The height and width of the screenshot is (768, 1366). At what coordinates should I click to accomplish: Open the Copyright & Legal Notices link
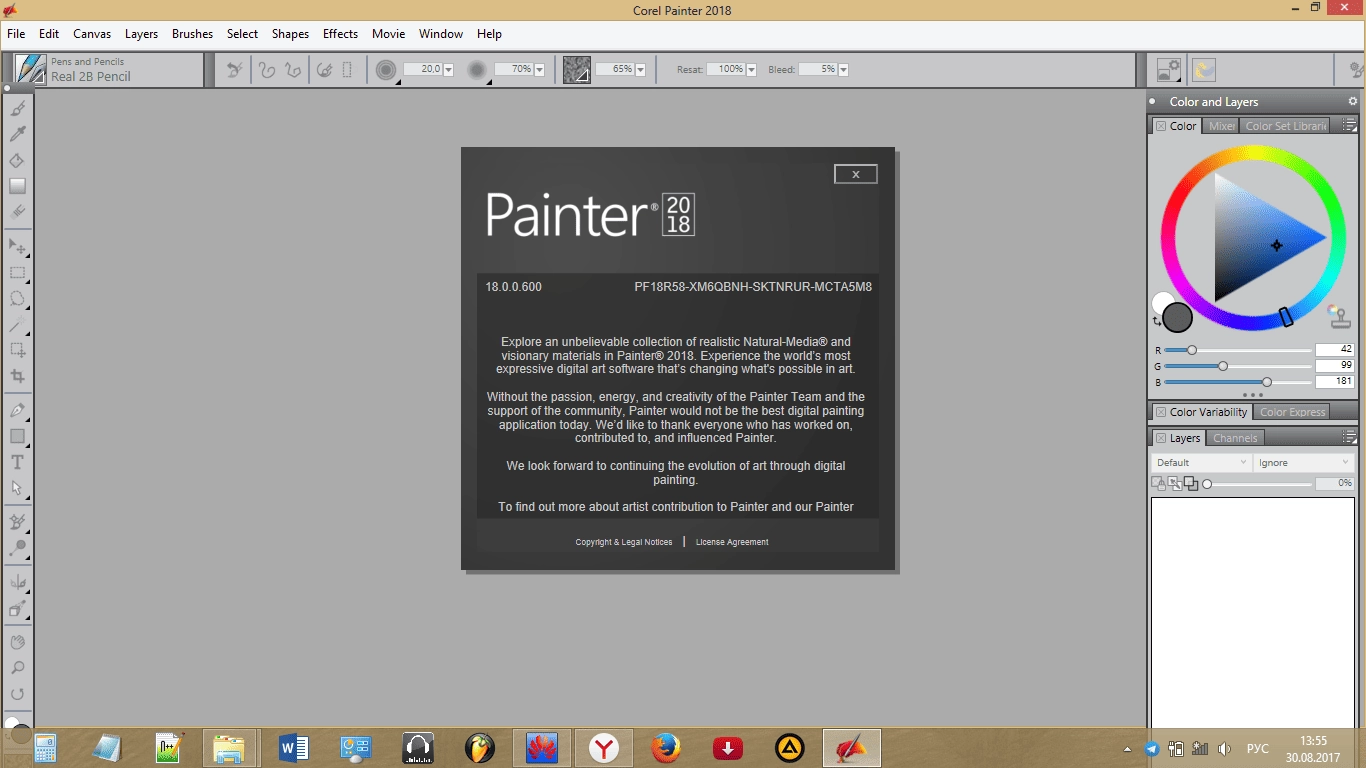[x=624, y=542]
